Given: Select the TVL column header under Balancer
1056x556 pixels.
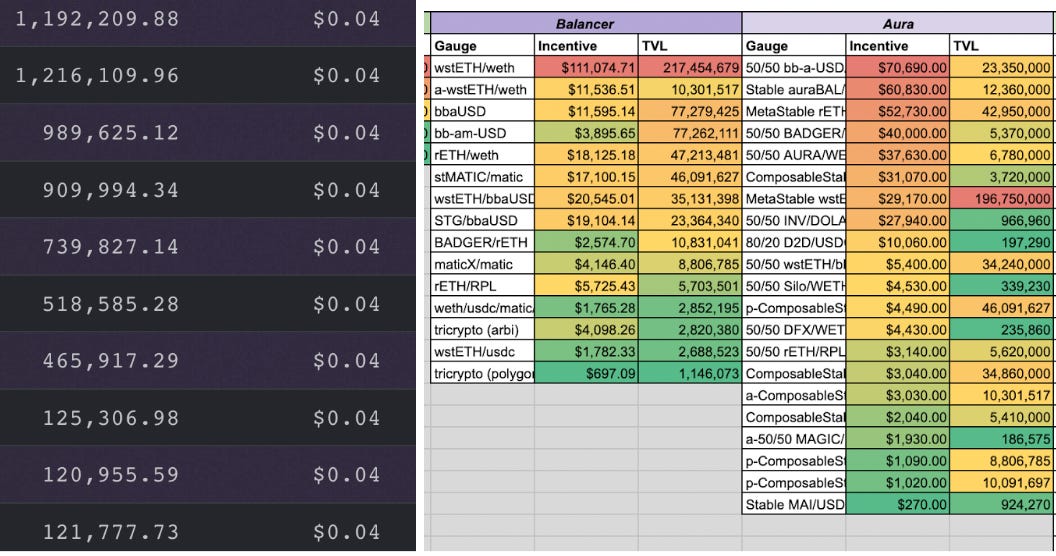Looking at the screenshot, I should 690,46.
